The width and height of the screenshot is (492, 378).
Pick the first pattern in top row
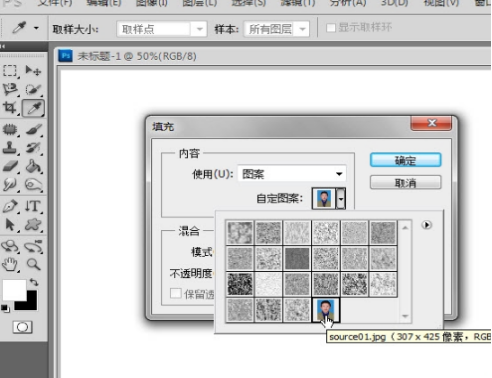[x=240, y=232]
